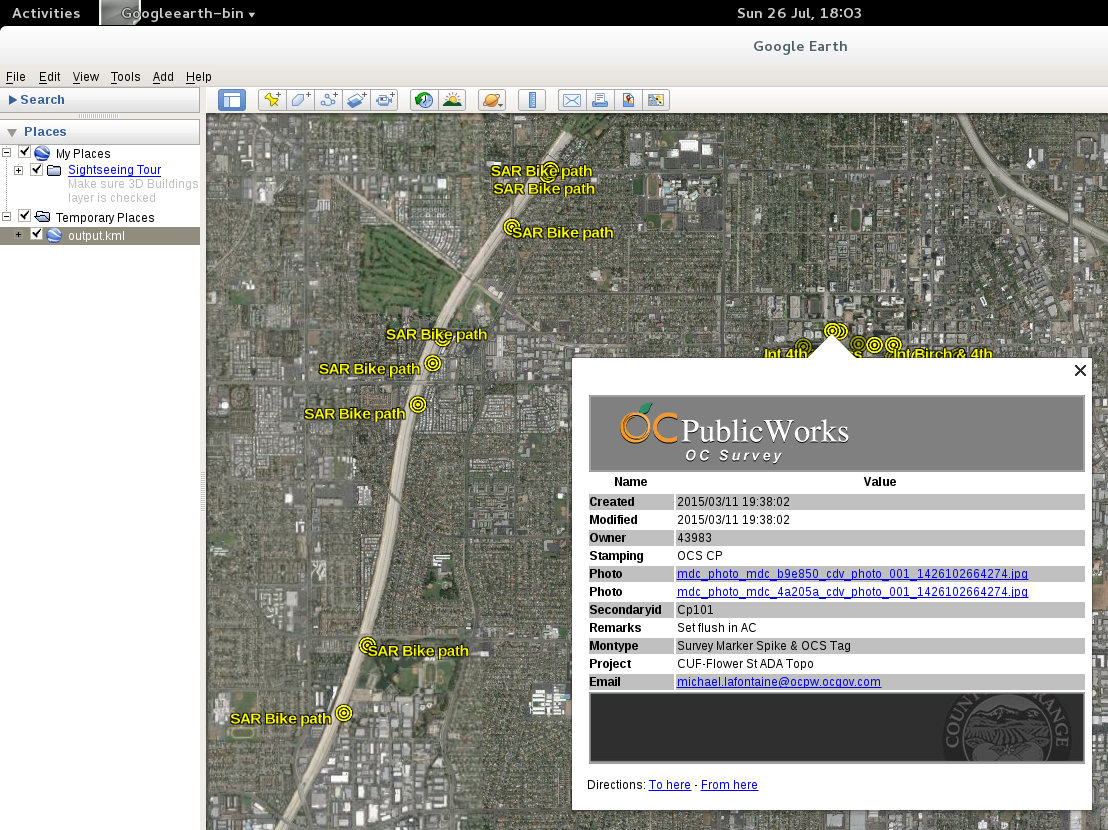This screenshot has height=830, width=1108.
Task: Click the folder icon beside Temporary Places
Action: [42, 217]
